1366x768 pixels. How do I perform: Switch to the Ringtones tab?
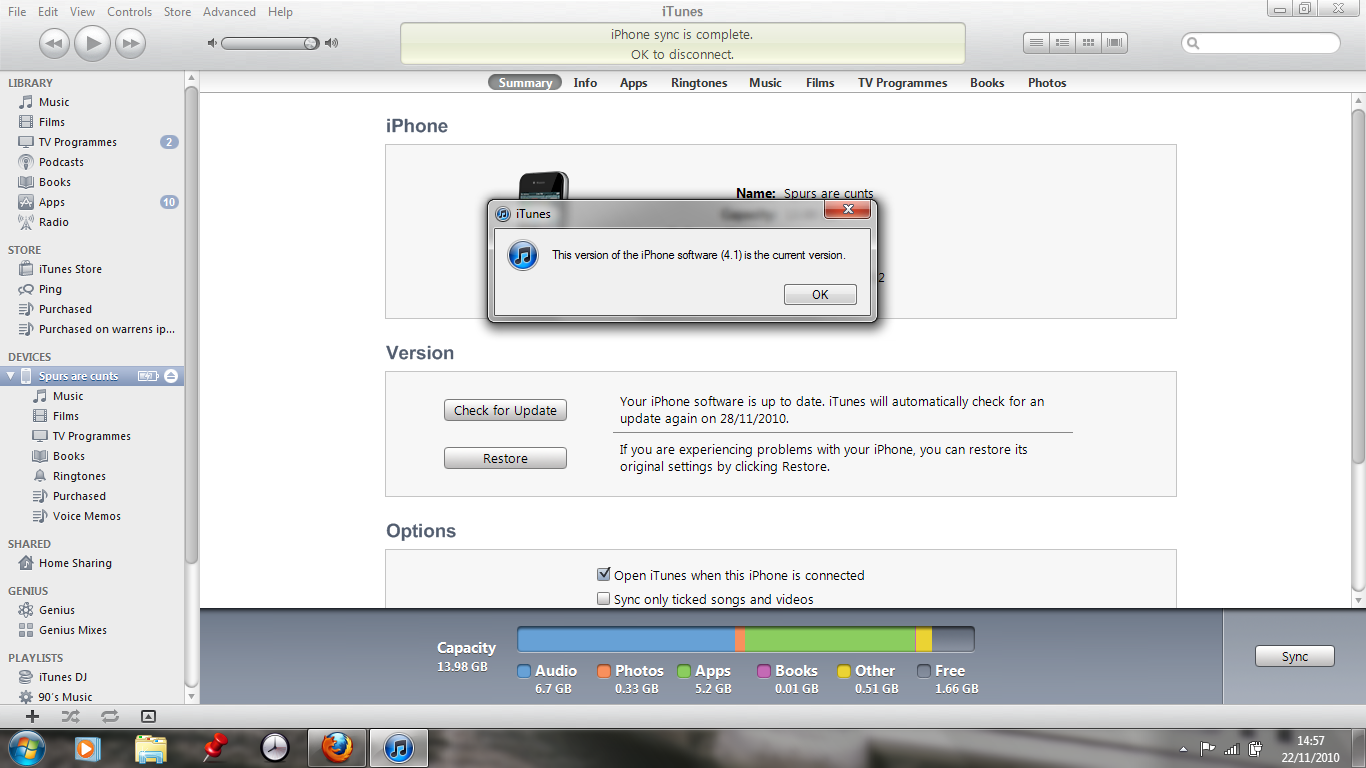(x=699, y=83)
